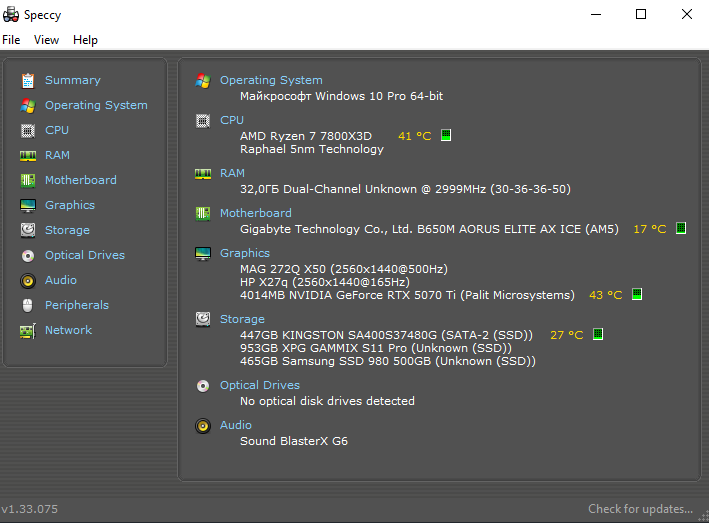
Task: Click the NVIDIA GeForce RTX 5070 Ti line
Action: (x=407, y=295)
